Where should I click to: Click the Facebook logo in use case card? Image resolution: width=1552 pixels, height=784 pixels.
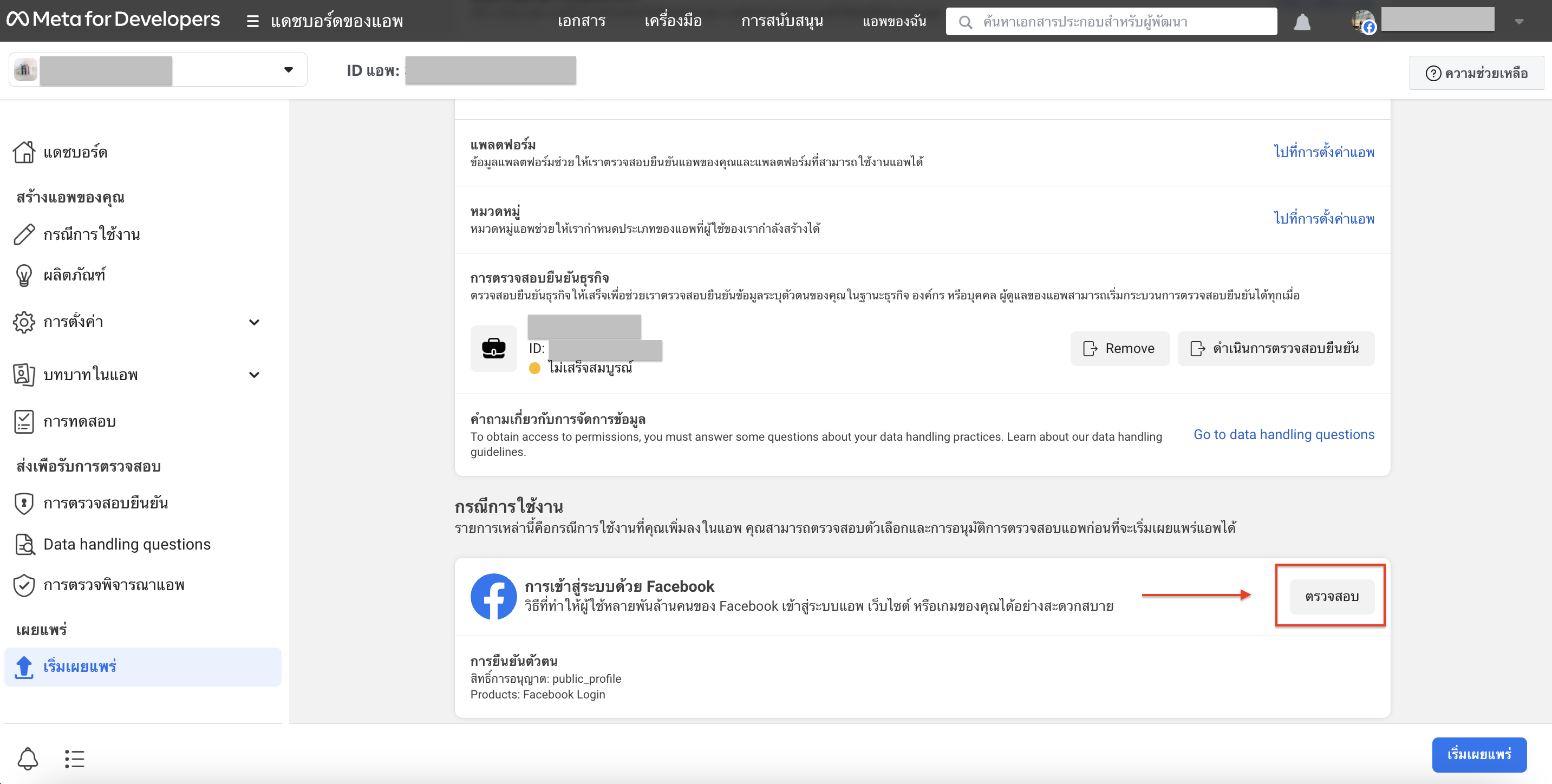click(493, 597)
